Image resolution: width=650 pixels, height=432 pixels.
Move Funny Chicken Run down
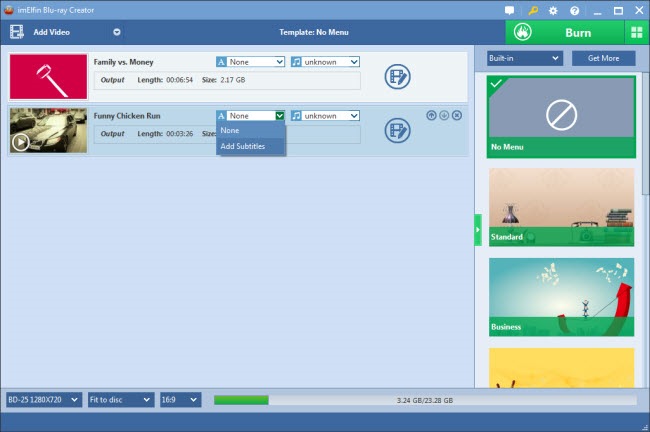click(x=444, y=115)
